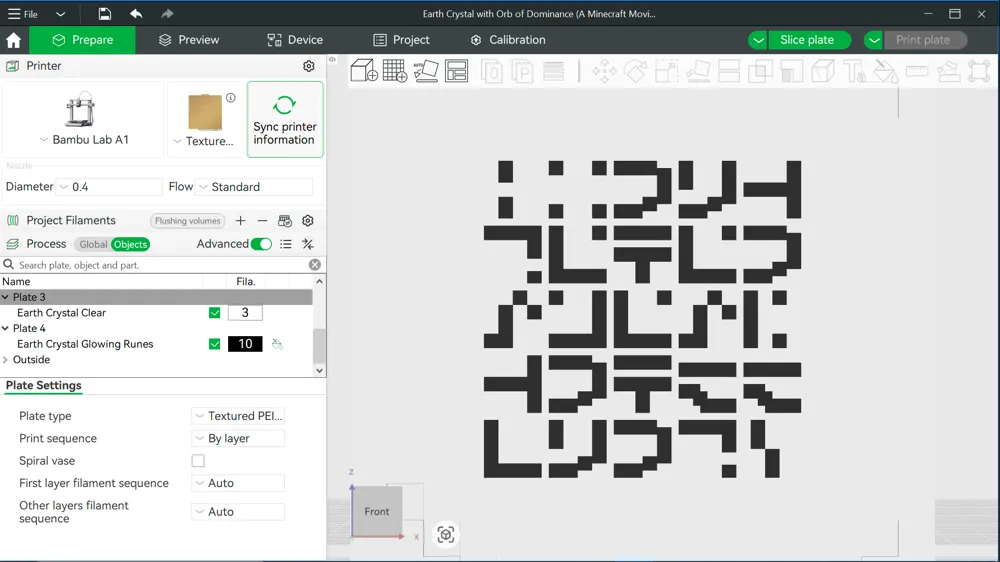The height and width of the screenshot is (562, 1000).
Task: Open the Print sequence dropdown
Action: (x=238, y=438)
